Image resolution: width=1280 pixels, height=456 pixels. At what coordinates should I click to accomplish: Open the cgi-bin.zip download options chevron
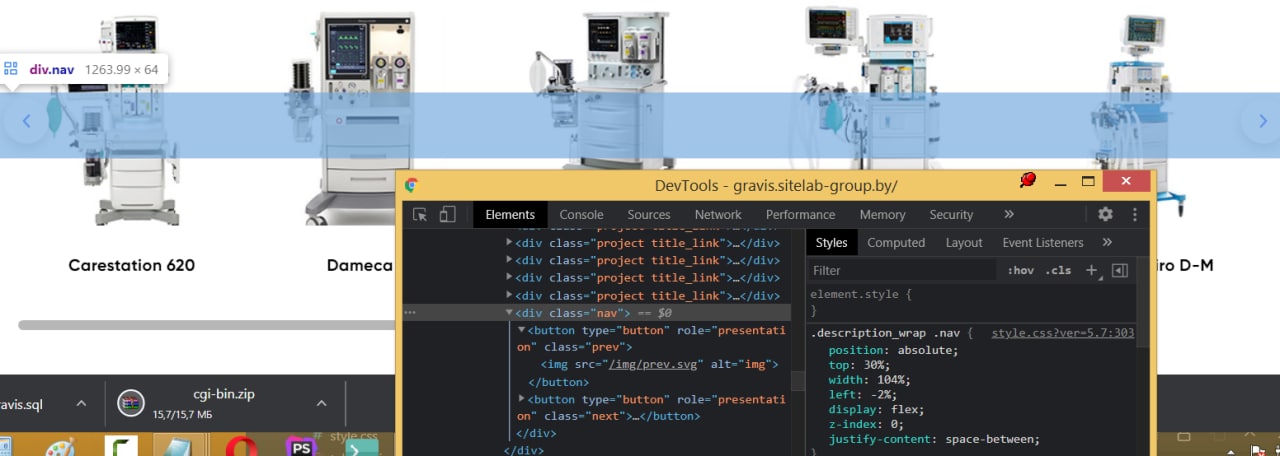[321, 403]
